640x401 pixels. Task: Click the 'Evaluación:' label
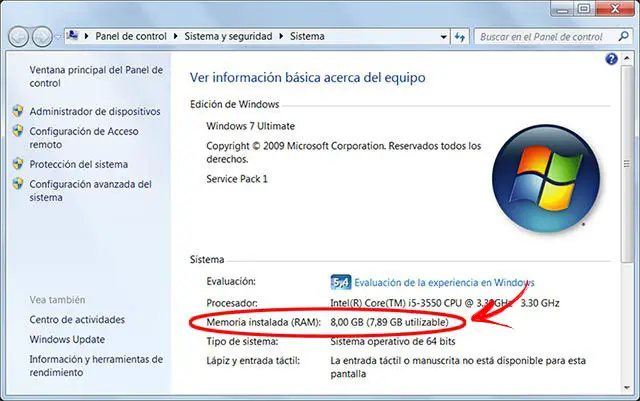point(231,281)
